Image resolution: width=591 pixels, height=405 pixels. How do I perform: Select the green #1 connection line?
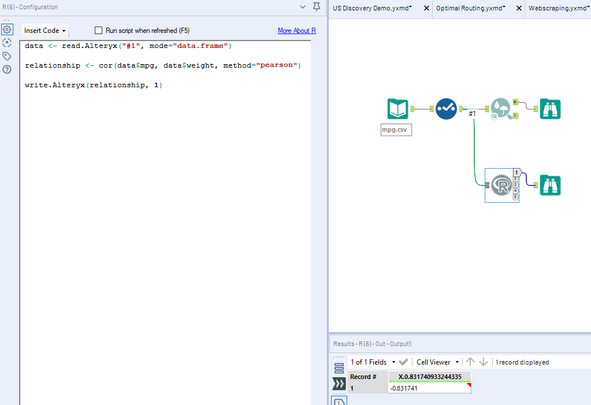474,151
